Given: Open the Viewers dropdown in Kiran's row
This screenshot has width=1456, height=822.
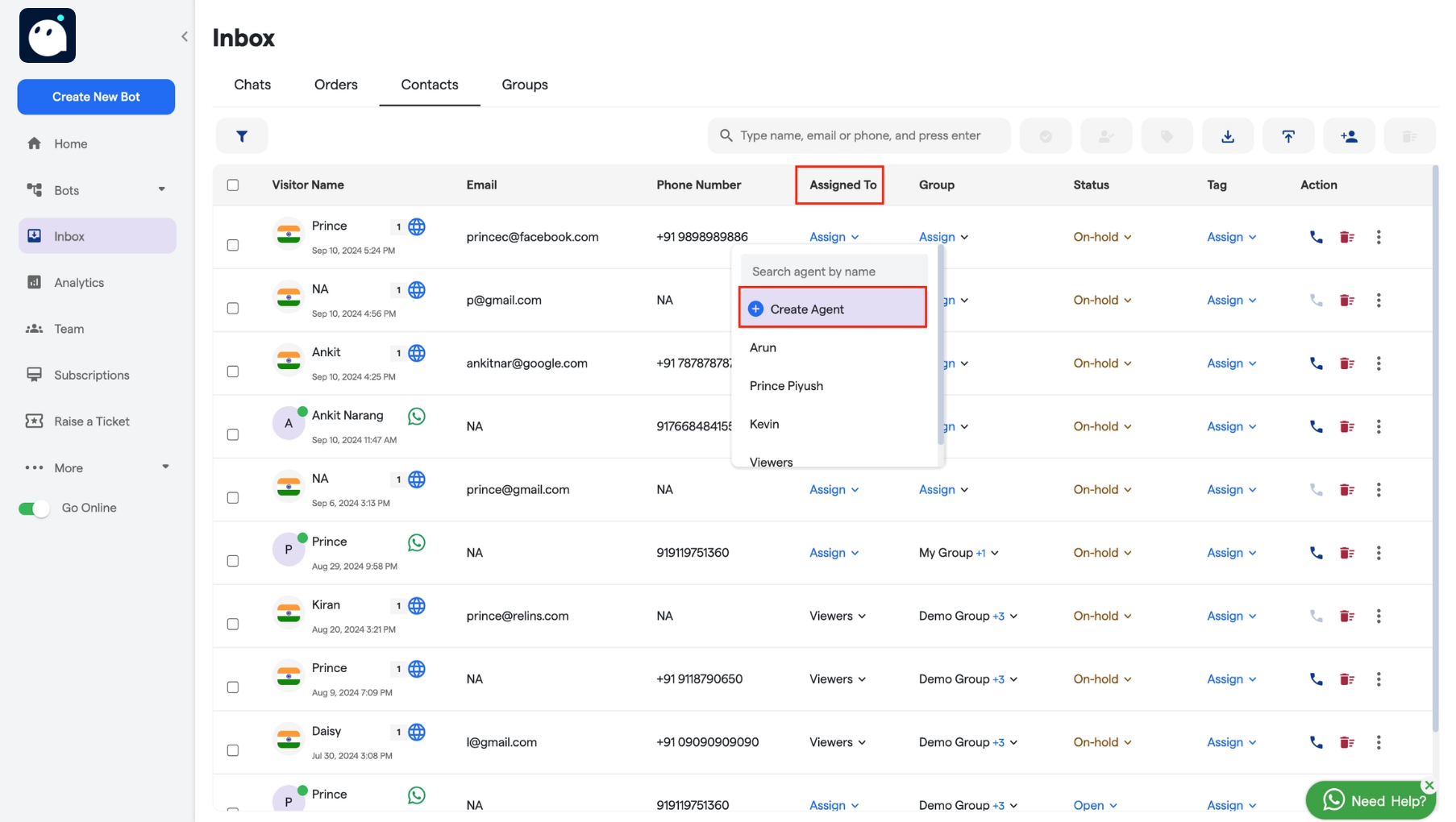Looking at the screenshot, I should tap(837, 616).
